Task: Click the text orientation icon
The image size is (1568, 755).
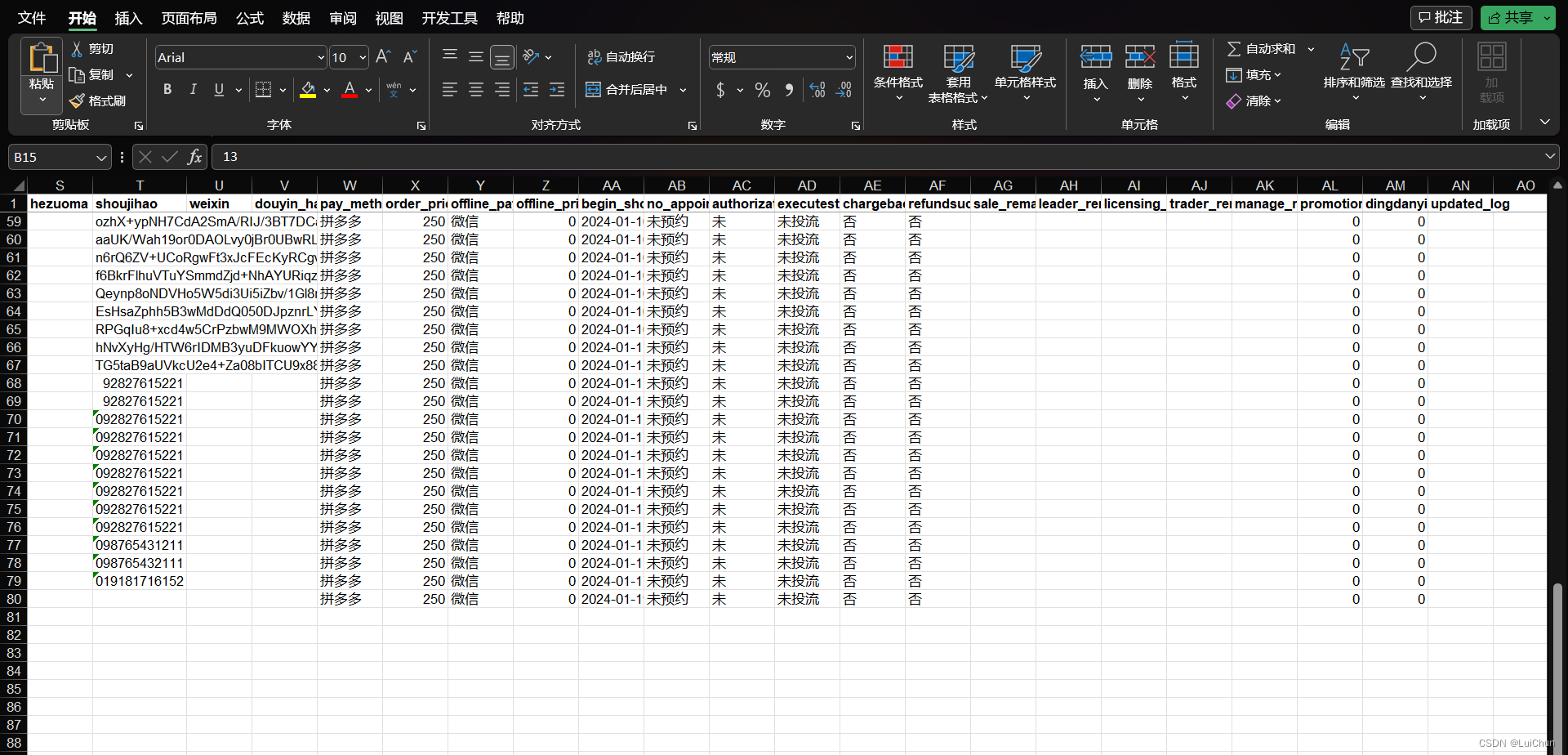Action: (x=531, y=56)
